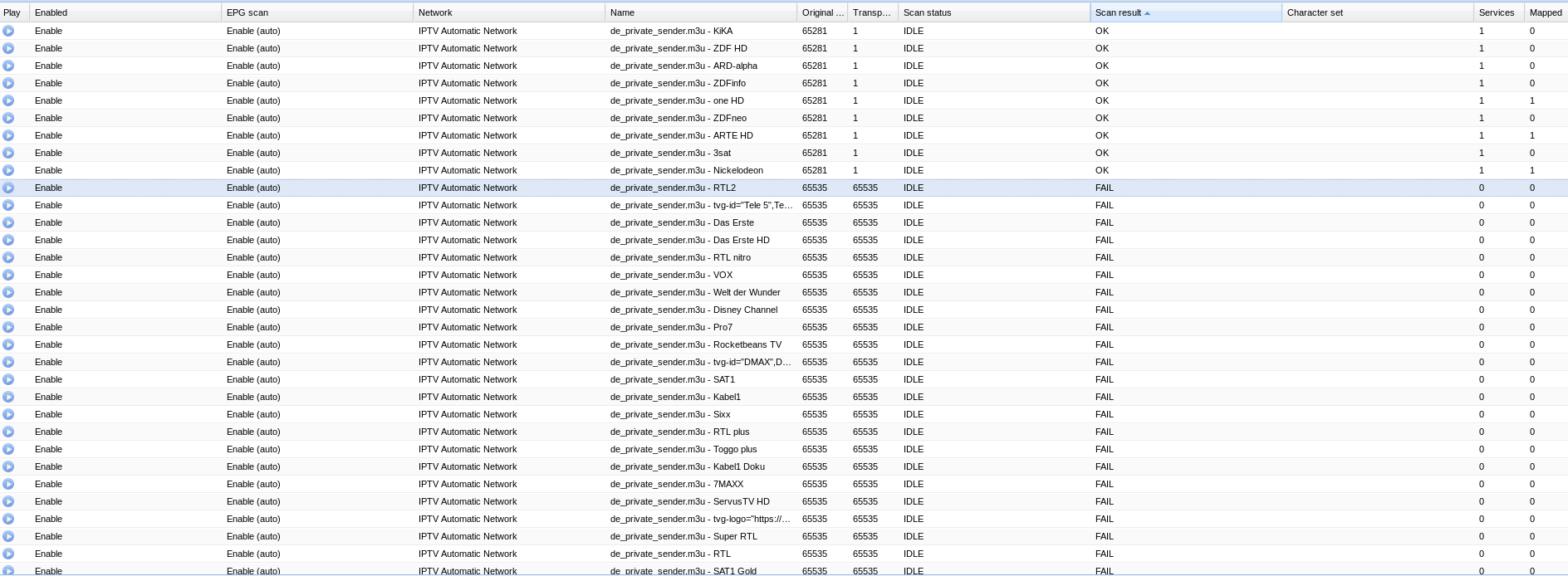Hit the play icon for 3sat
The image size is (1568, 576).
(x=8, y=153)
